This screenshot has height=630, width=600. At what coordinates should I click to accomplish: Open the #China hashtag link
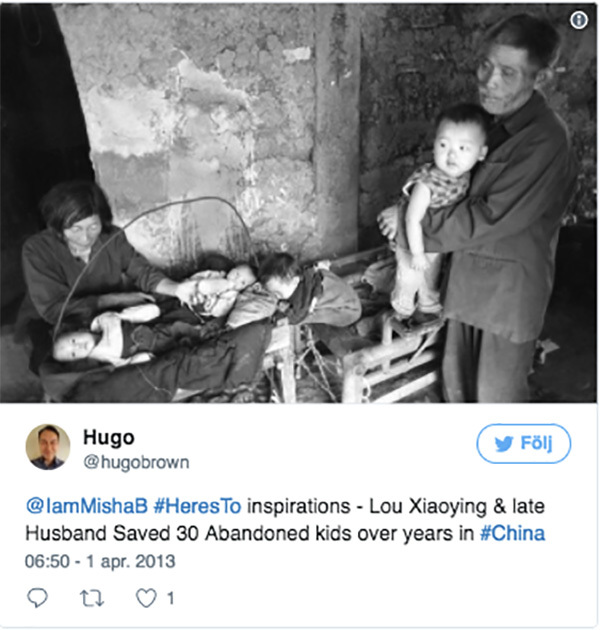[512, 534]
